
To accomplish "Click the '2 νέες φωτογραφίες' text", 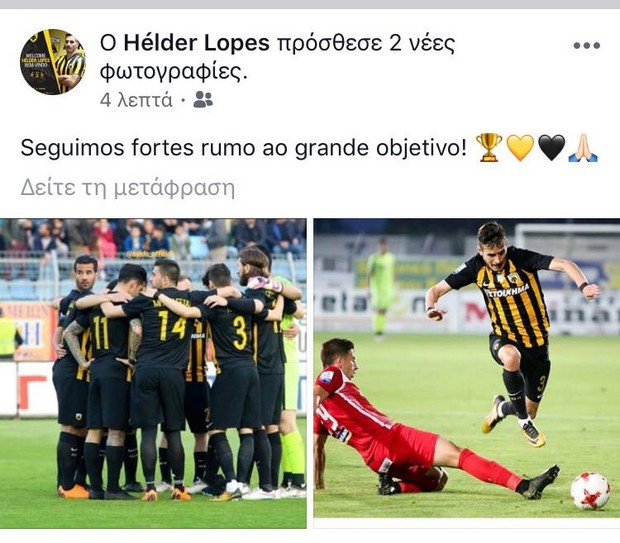I will 278,58.
